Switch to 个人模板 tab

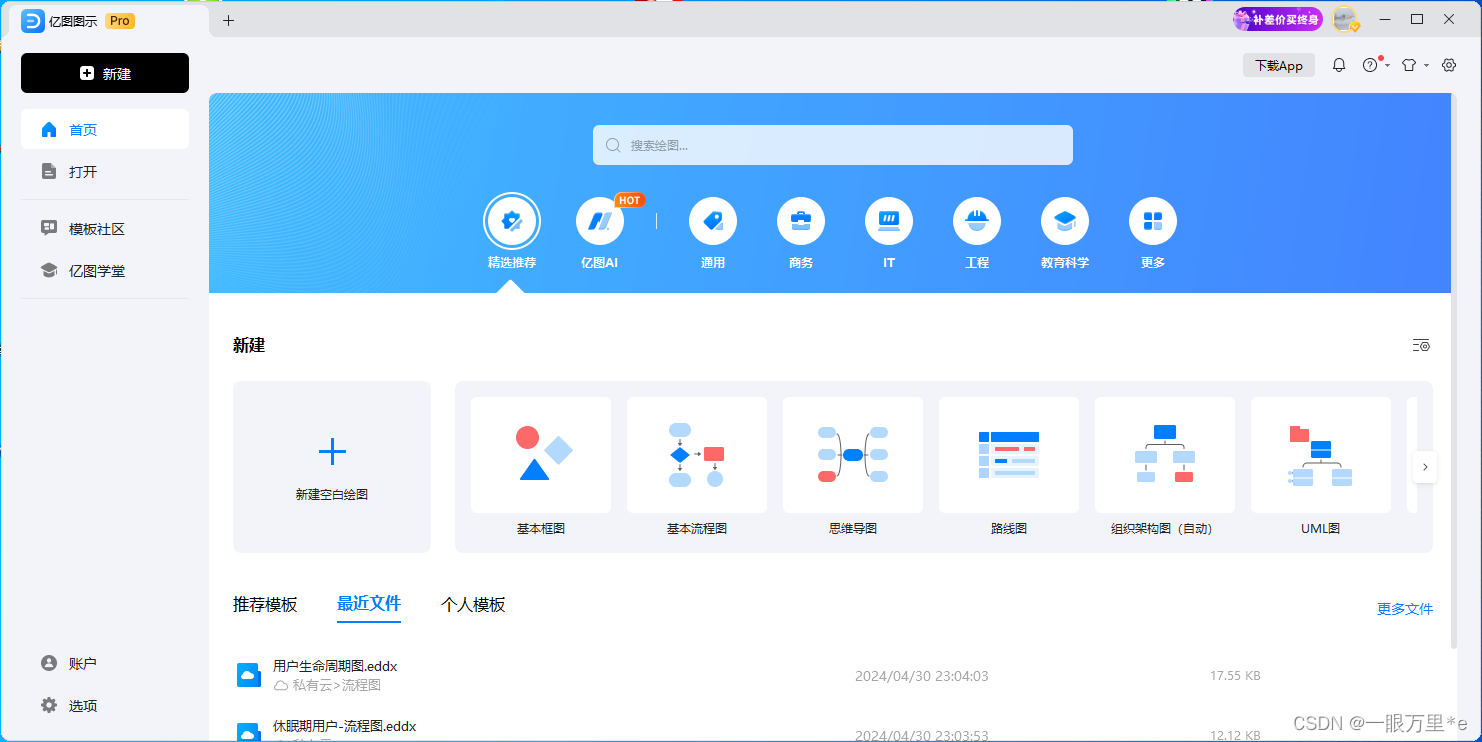pos(473,605)
